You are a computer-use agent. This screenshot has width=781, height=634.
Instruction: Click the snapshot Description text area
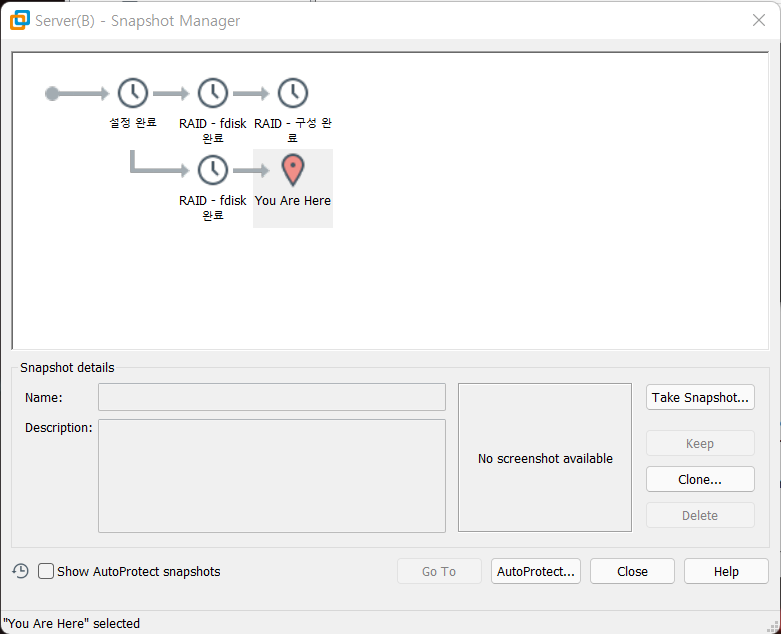[x=271, y=476]
